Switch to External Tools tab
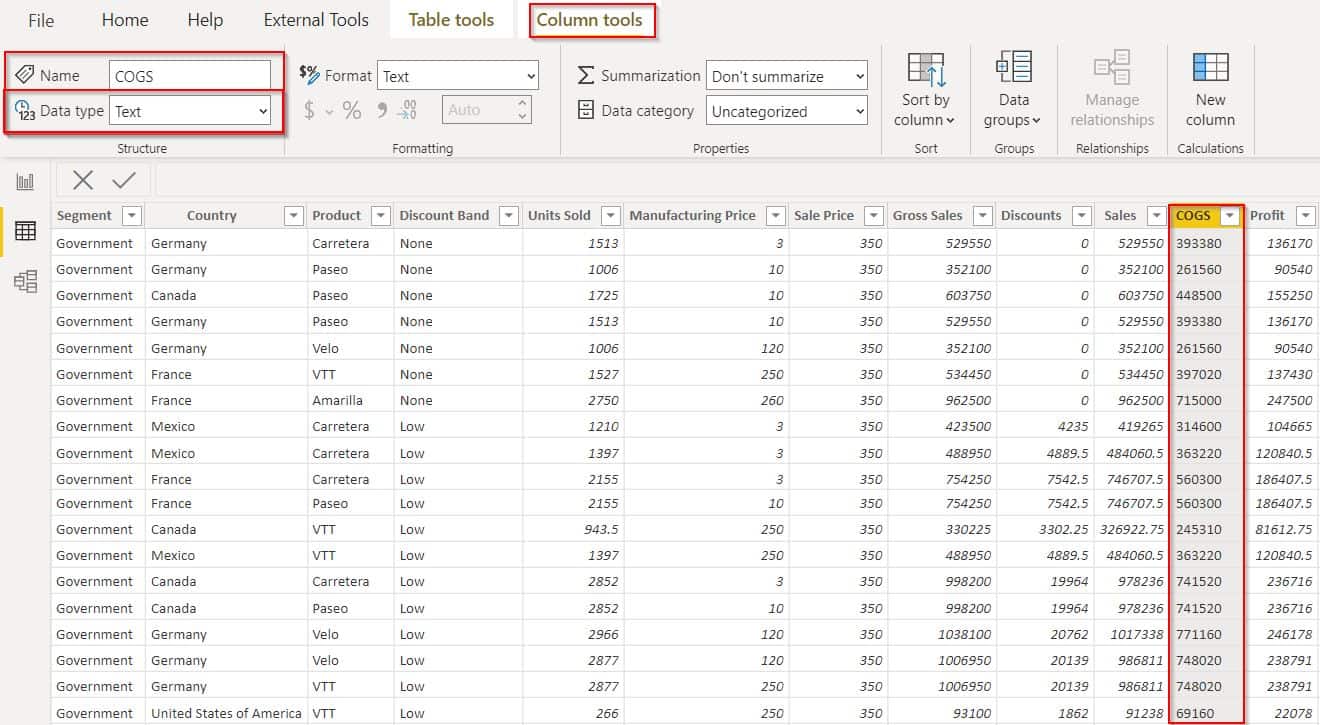The height and width of the screenshot is (725, 1320). tap(316, 20)
